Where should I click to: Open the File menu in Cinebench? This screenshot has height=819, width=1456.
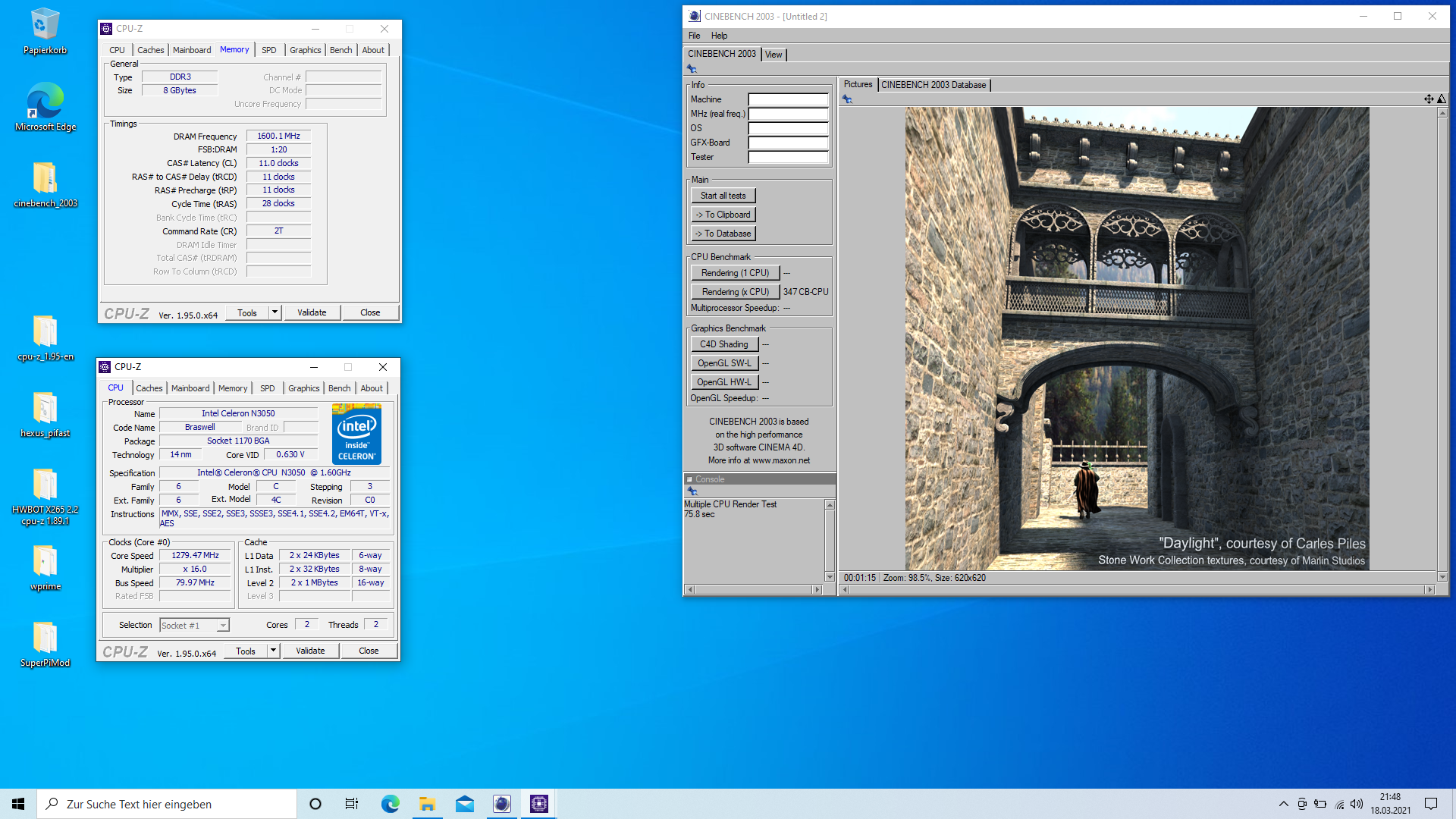(694, 36)
